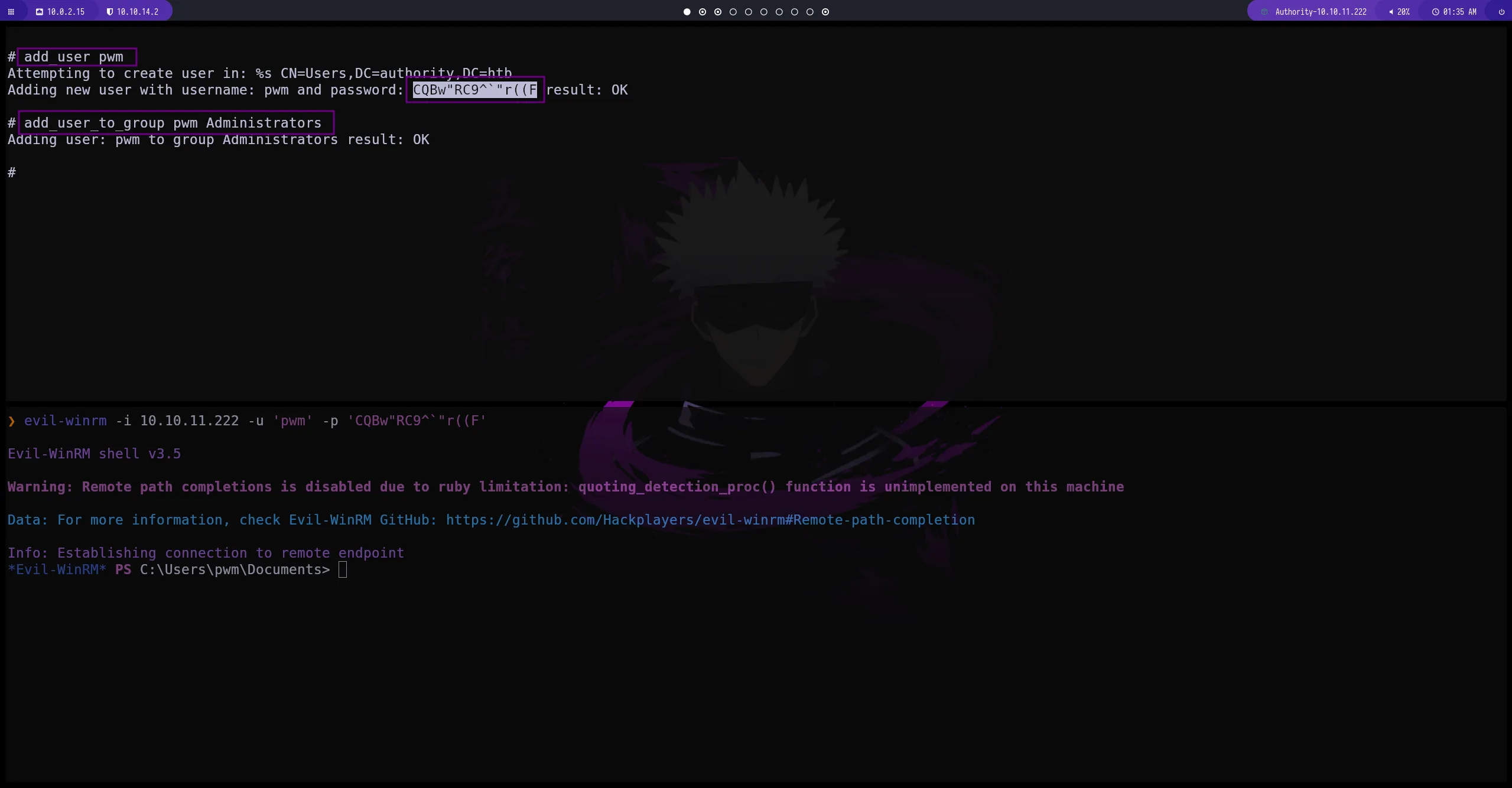1512x788 pixels.
Task: Select the last workspace indicator circle
Action: [x=825, y=12]
